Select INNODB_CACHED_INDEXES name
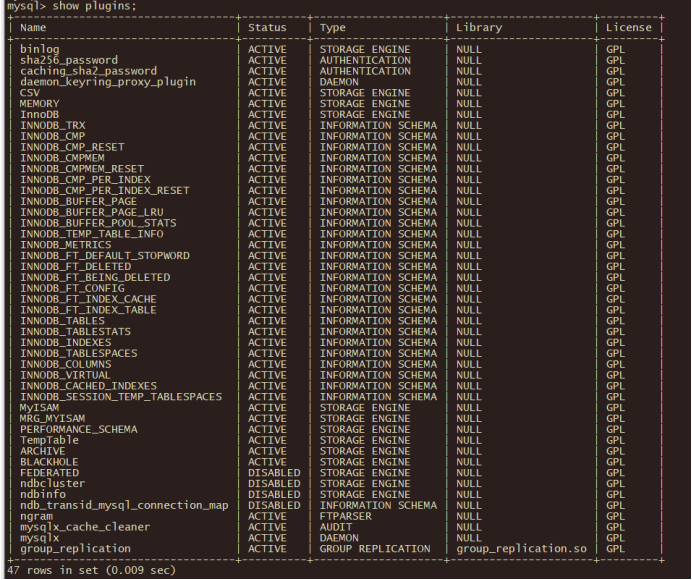Viewport: 692px width, 580px height. tap(88, 386)
